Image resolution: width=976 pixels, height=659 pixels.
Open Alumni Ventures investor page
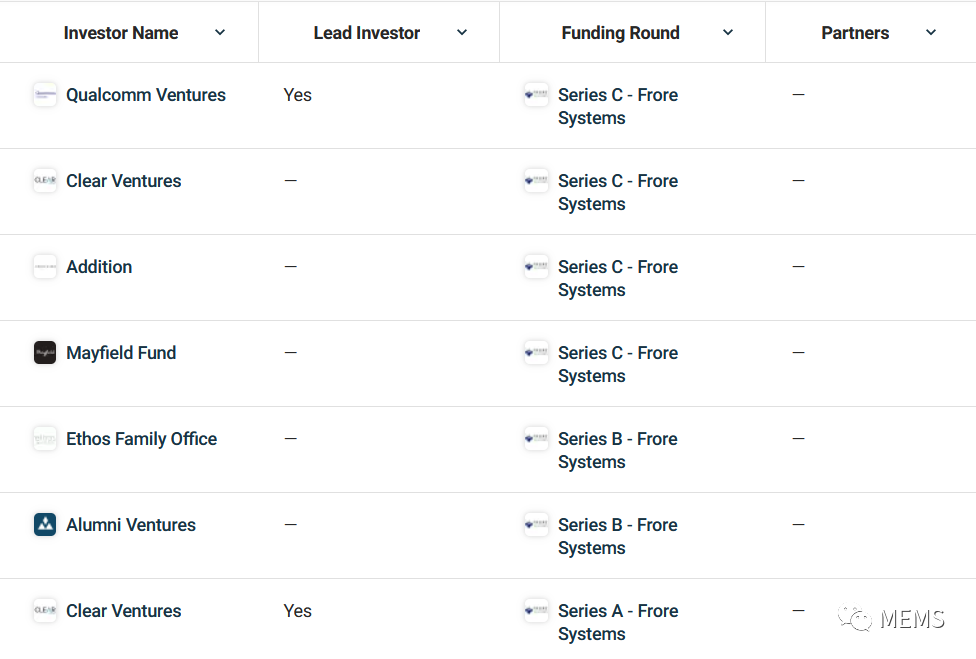[x=131, y=525]
